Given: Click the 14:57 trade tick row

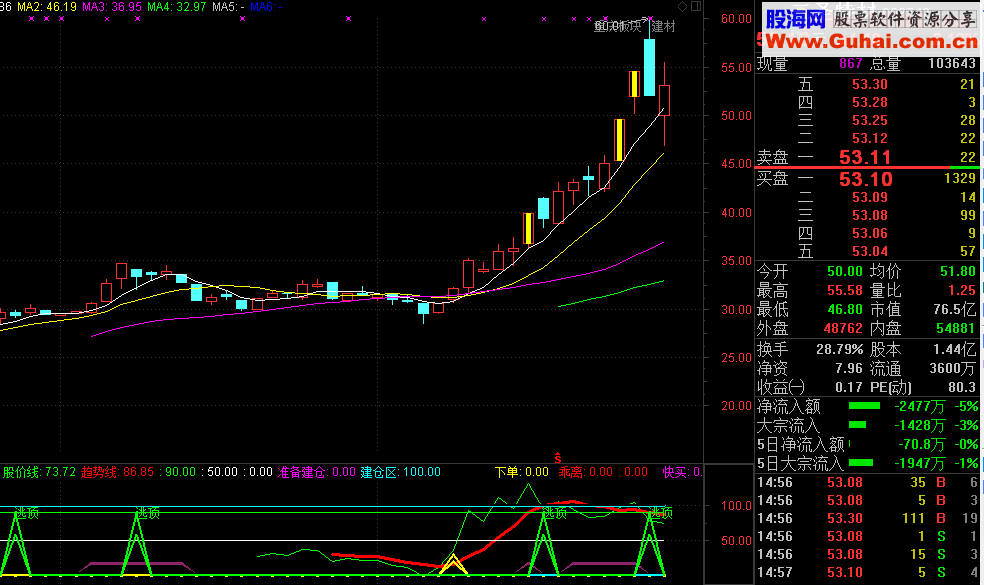Looking at the screenshot, I should click(x=869, y=572).
